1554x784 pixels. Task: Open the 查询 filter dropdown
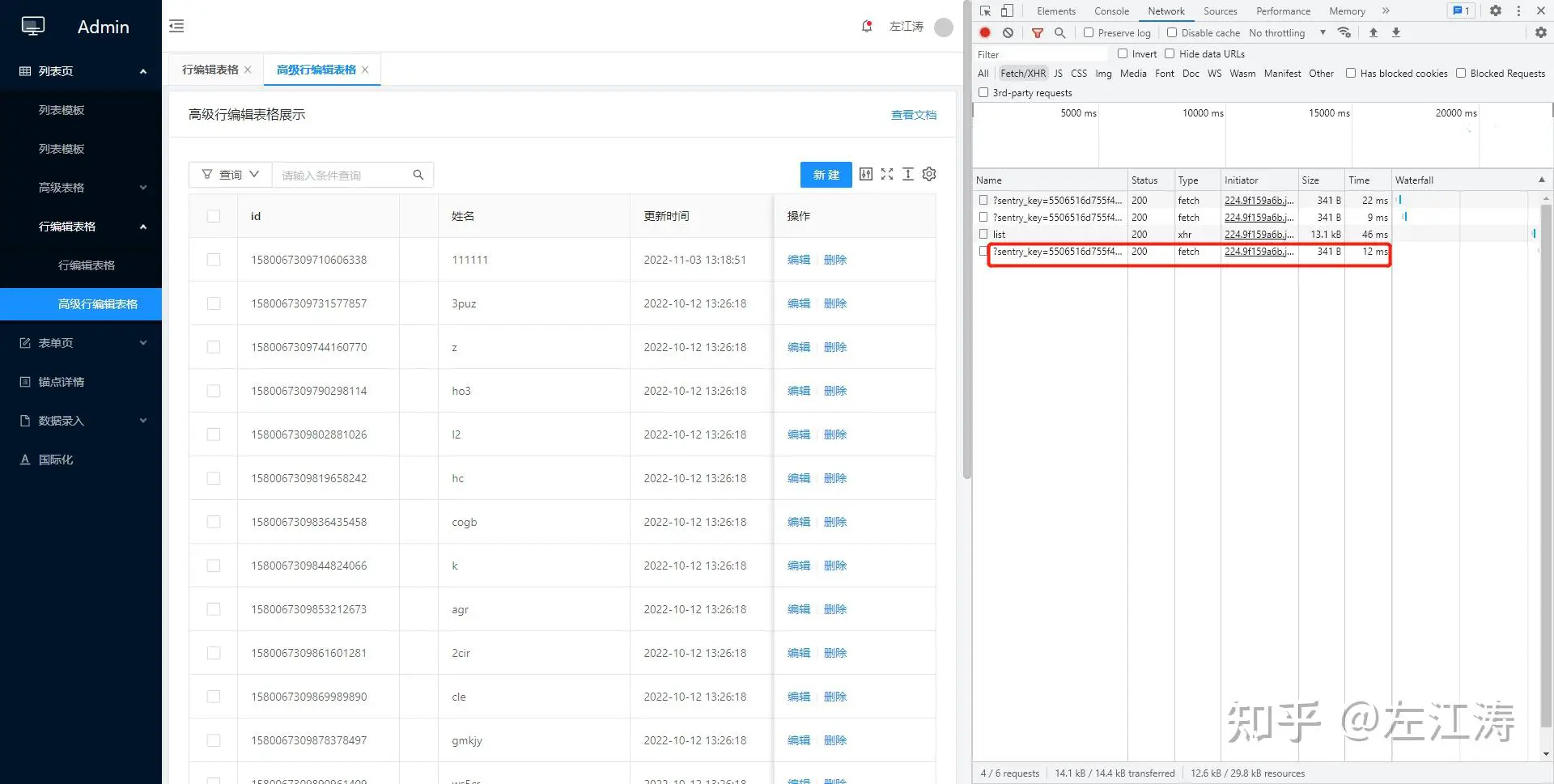pos(231,175)
